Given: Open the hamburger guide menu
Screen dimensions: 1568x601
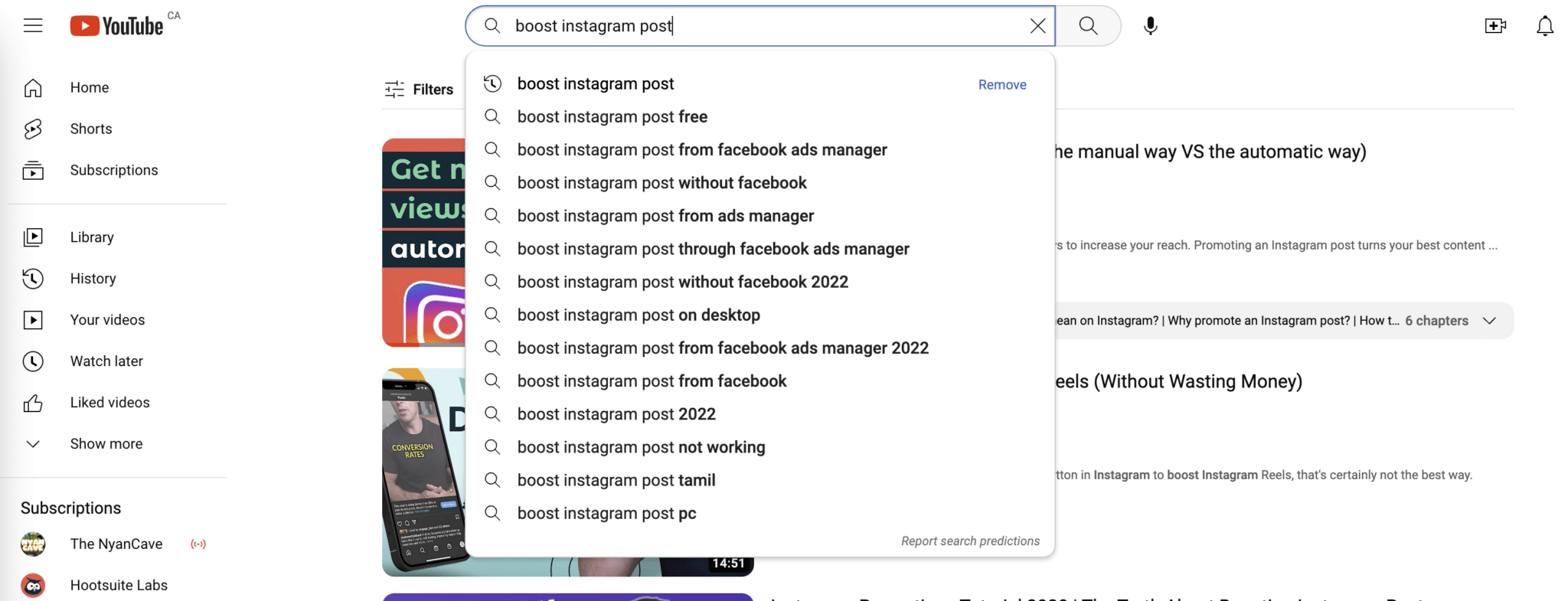Looking at the screenshot, I should (x=33, y=25).
